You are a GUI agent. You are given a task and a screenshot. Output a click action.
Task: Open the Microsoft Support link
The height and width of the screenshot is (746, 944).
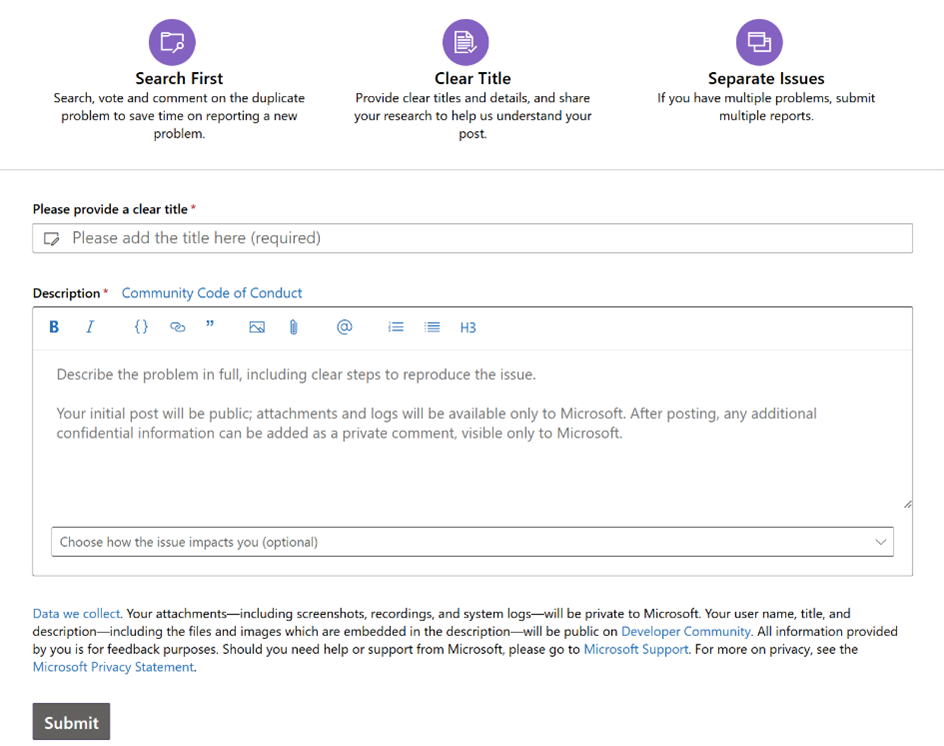coord(636,650)
